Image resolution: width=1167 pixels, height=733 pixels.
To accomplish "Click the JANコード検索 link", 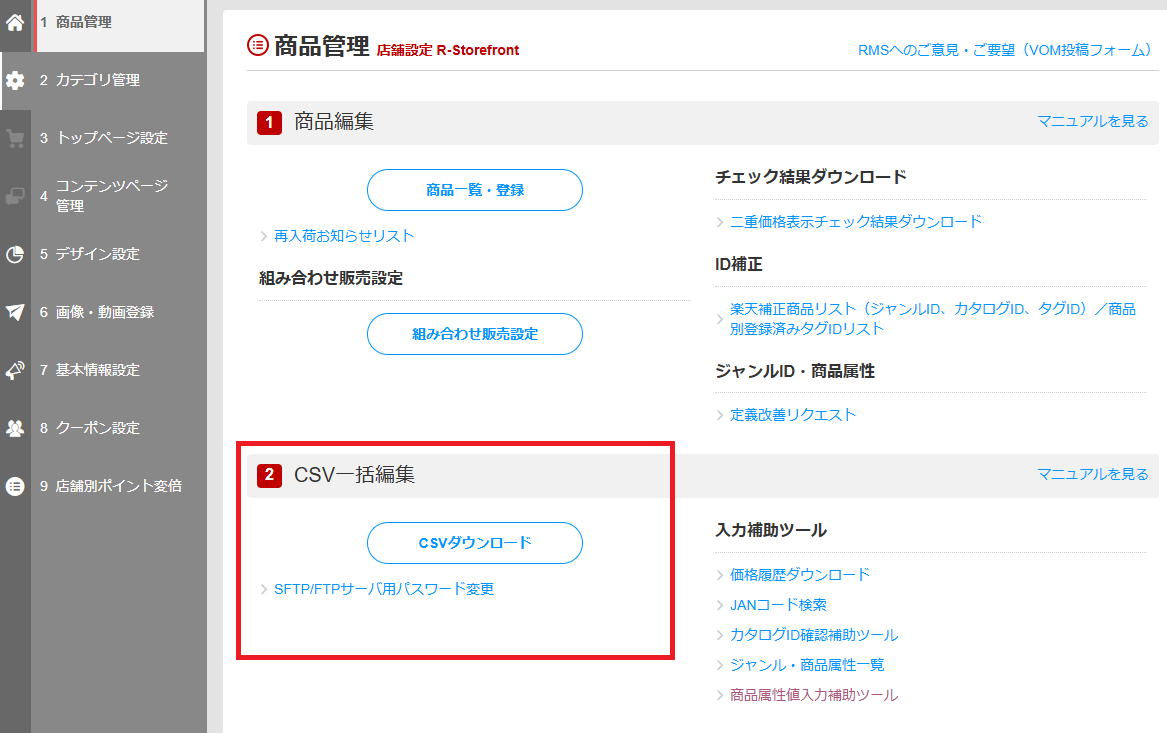I will [775, 604].
